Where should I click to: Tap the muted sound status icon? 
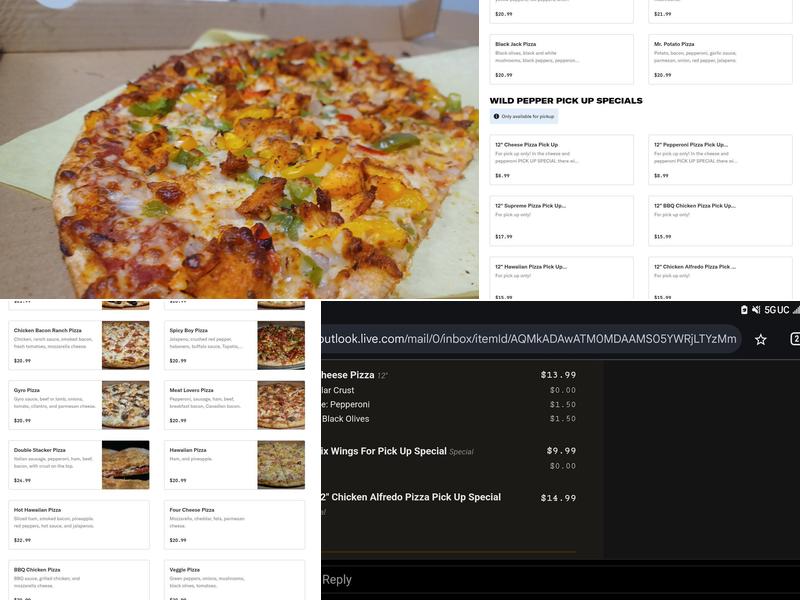click(756, 310)
